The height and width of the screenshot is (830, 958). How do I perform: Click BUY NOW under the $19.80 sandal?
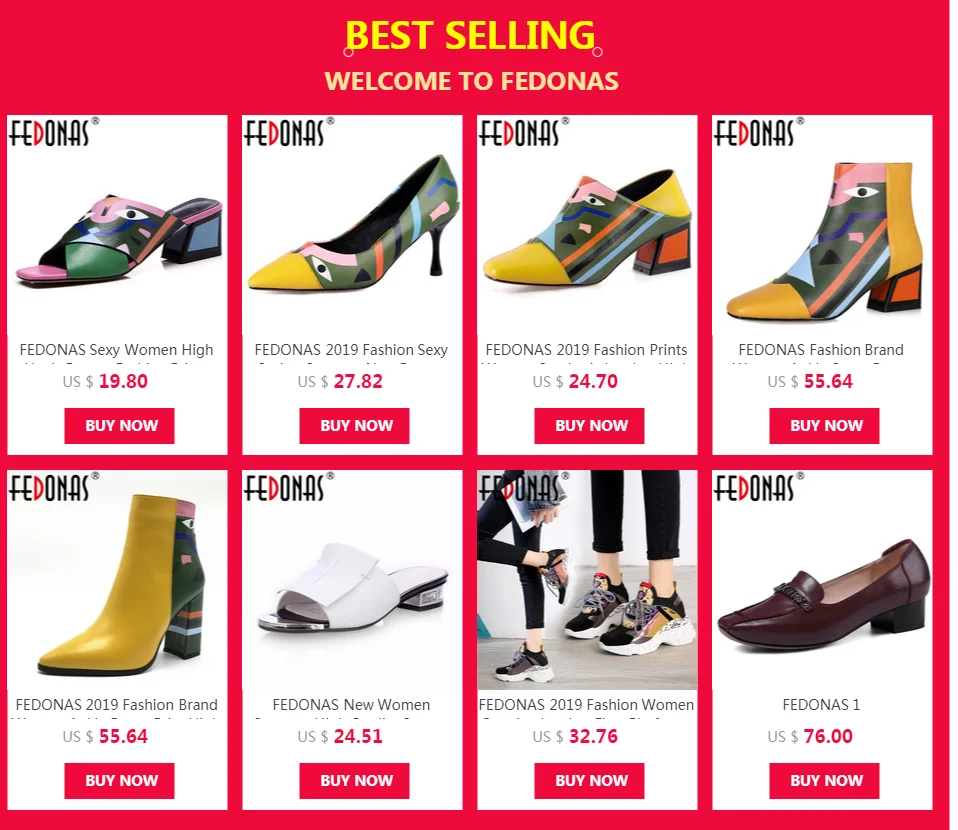tap(120, 425)
